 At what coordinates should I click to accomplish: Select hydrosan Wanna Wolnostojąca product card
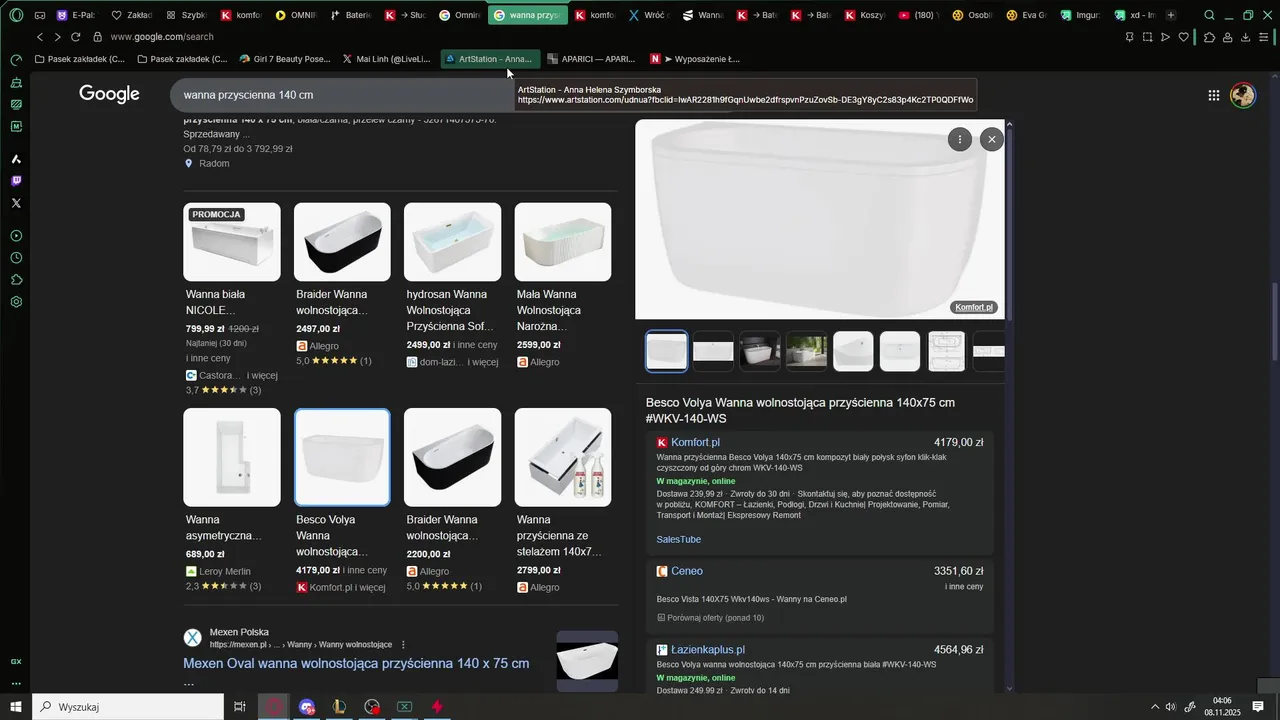[452, 286]
